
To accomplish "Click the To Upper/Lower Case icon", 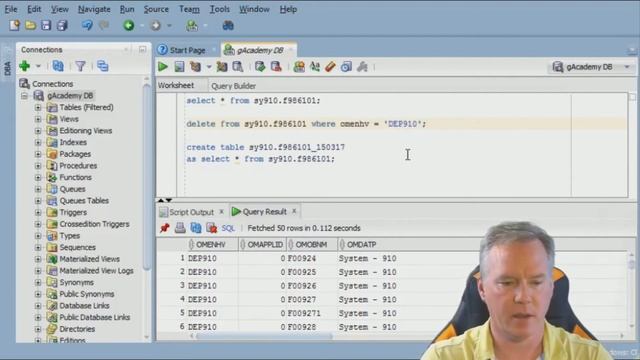I will (x=315, y=67).
